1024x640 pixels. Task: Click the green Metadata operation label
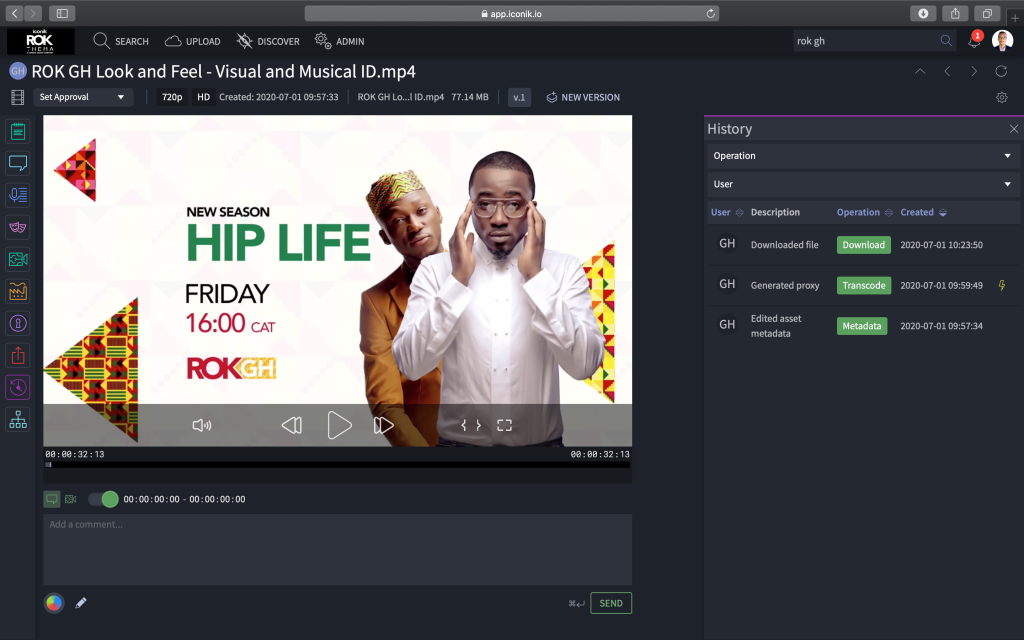(x=861, y=326)
